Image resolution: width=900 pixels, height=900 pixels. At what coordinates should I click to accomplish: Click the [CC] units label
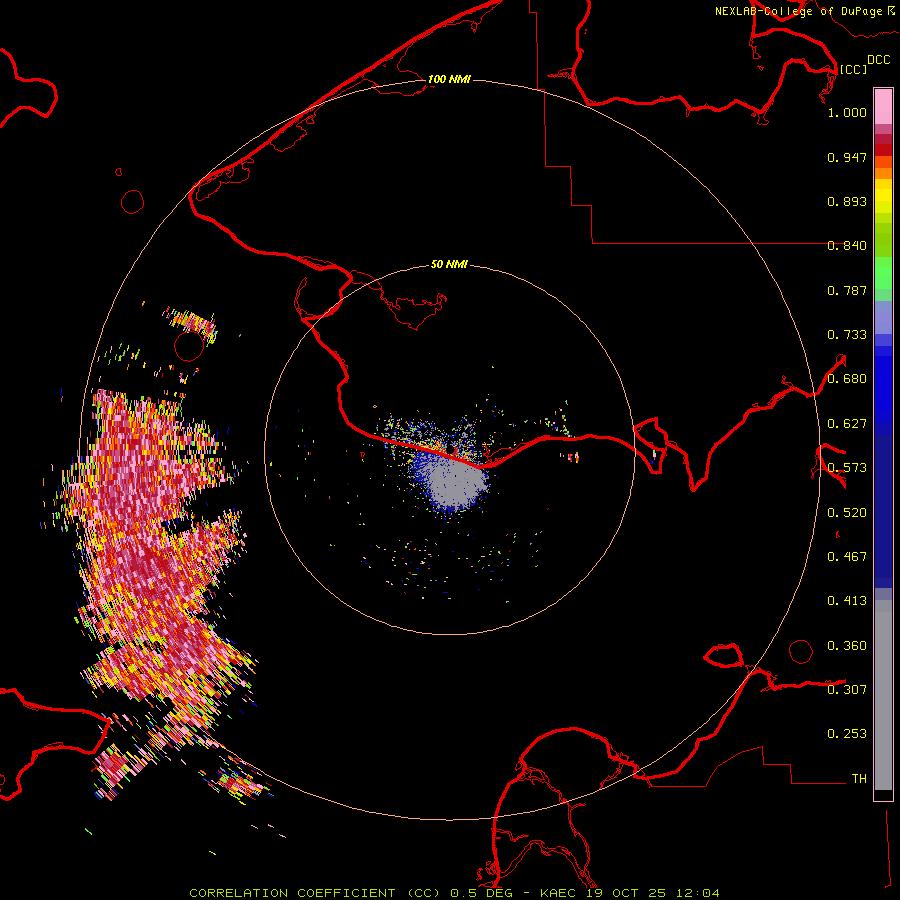click(x=854, y=69)
